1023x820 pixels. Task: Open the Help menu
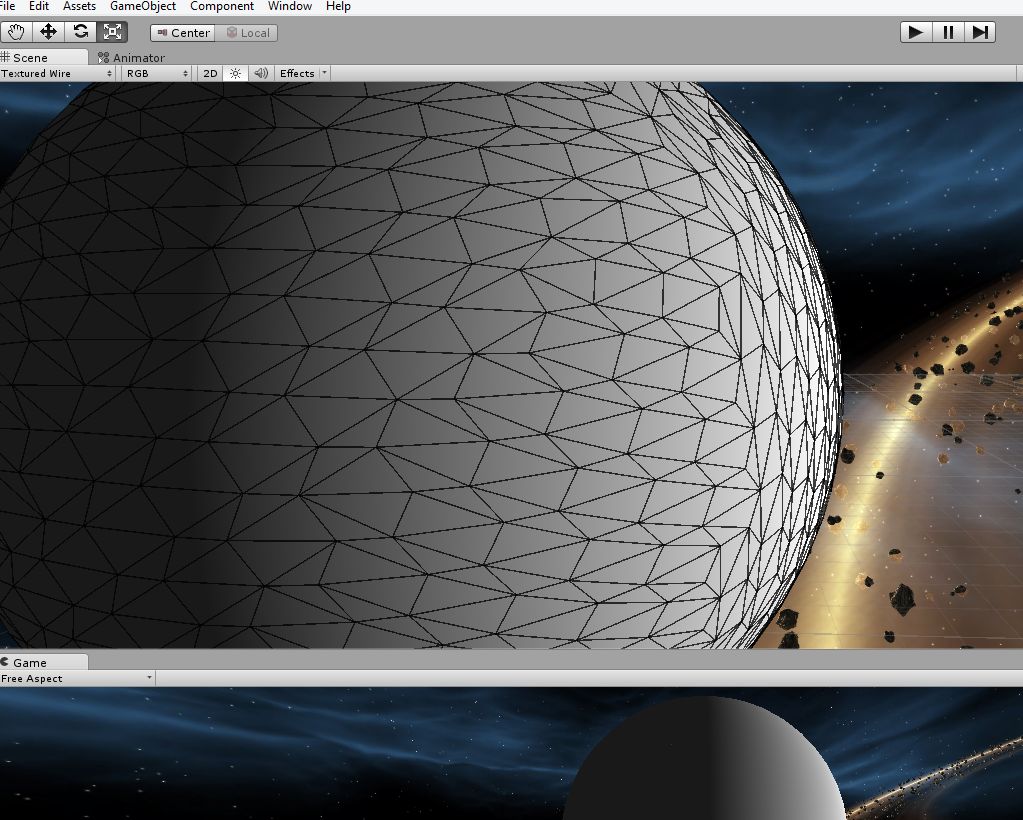pos(338,7)
